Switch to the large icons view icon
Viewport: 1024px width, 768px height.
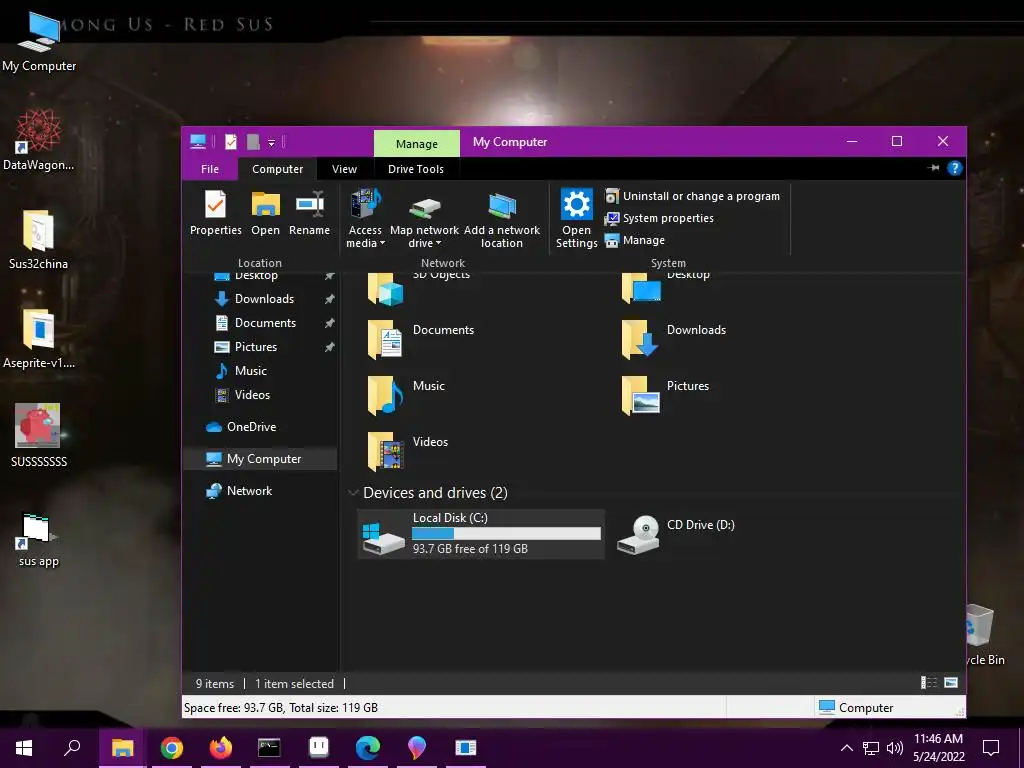tap(951, 682)
